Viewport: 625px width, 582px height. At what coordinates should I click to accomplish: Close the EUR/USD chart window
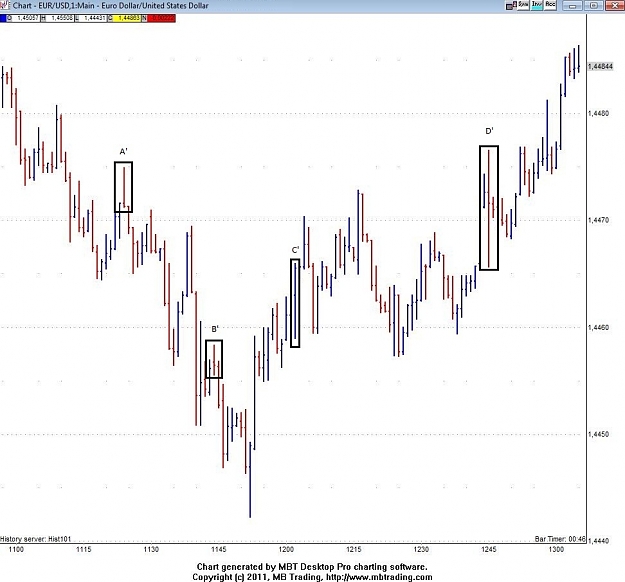614,6
